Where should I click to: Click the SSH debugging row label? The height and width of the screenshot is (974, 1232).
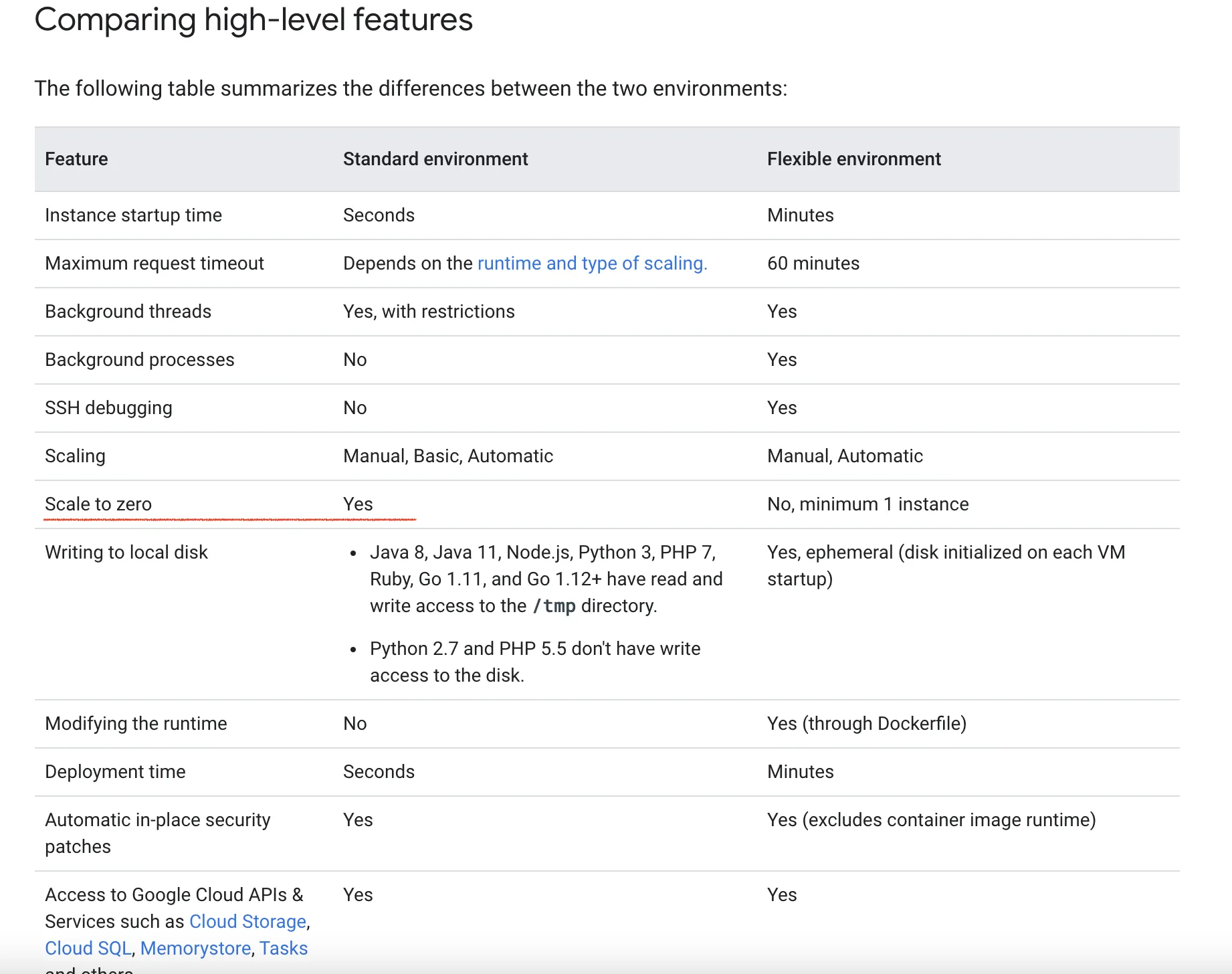point(108,408)
